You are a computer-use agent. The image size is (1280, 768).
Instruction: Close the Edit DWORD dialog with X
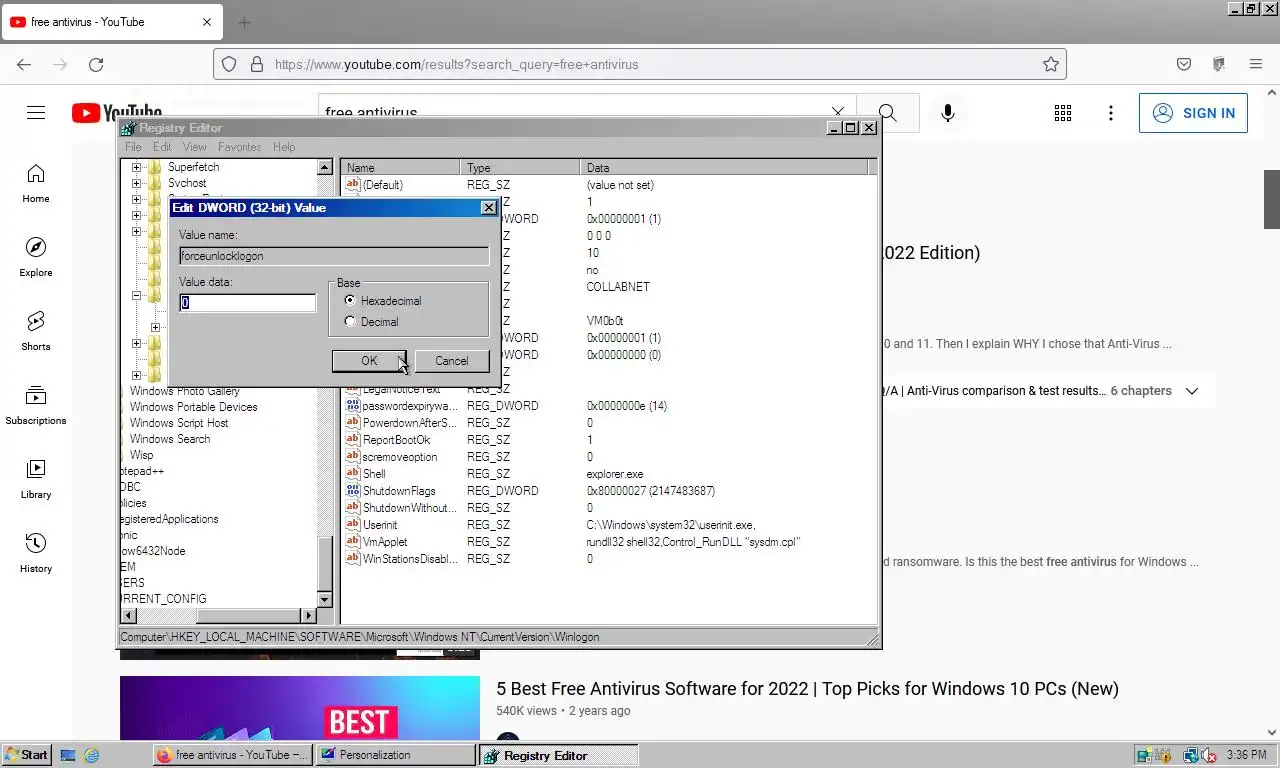[x=488, y=208]
